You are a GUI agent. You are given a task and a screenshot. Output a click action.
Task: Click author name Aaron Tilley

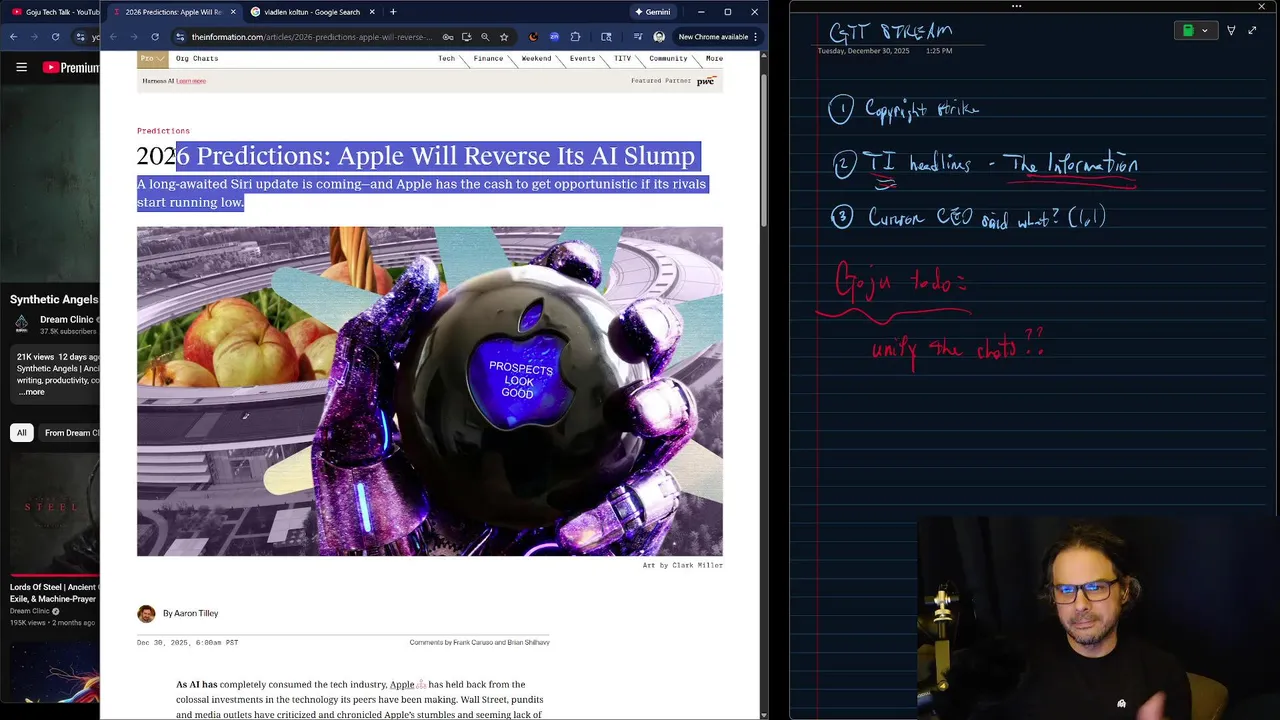tap(195, 613)
